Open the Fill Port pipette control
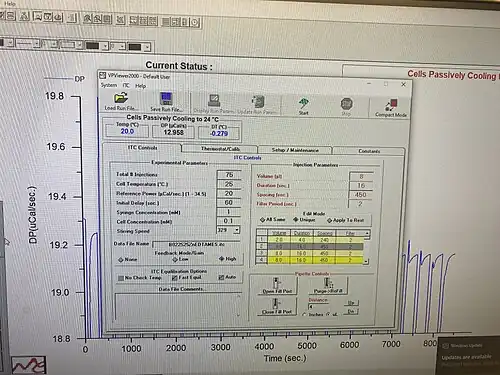Image resolution: width=500 pixels, height=375 pixels. pyautogui.click(x=277, y=286)
